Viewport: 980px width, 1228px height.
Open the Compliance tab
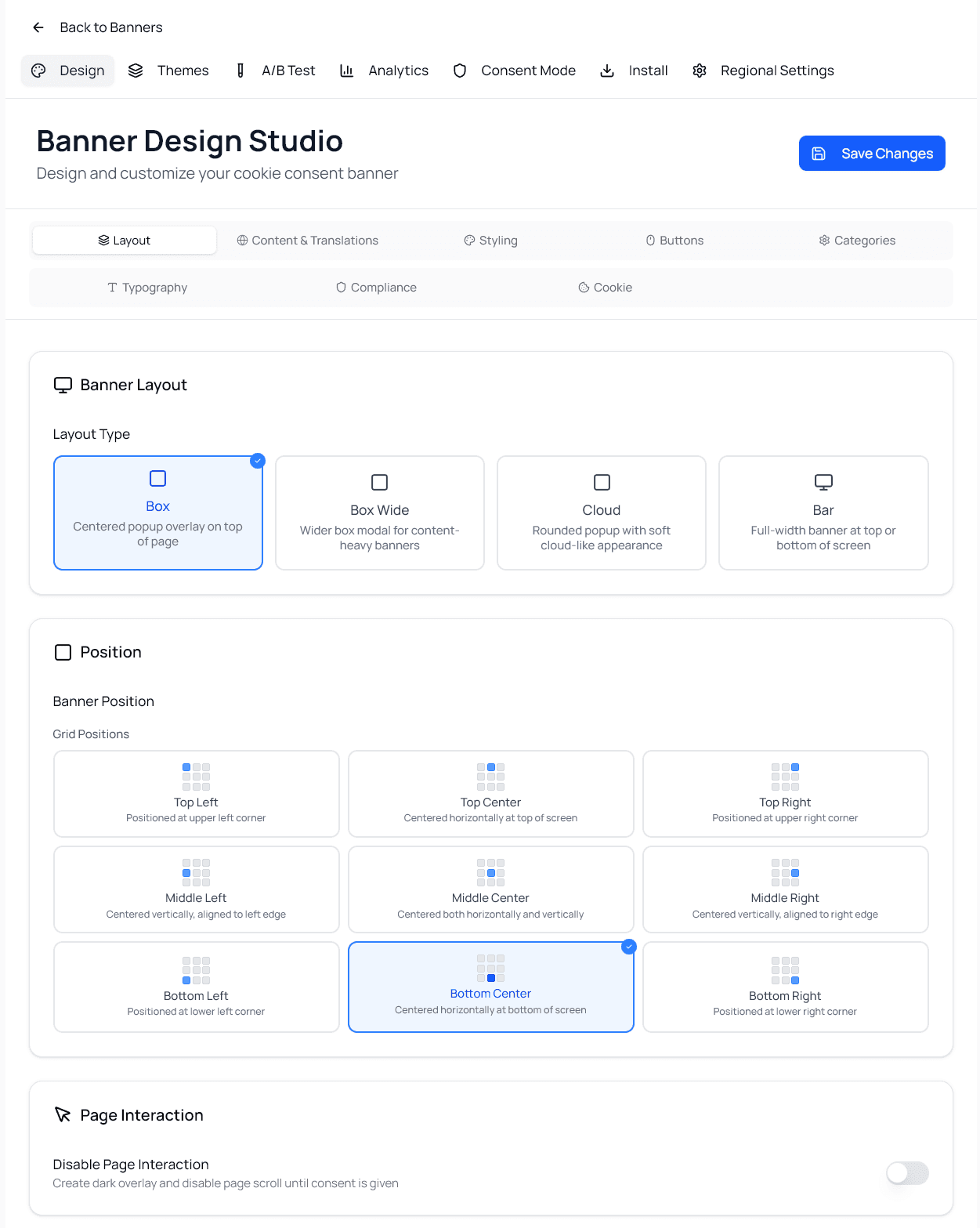[x=376, y=288]
